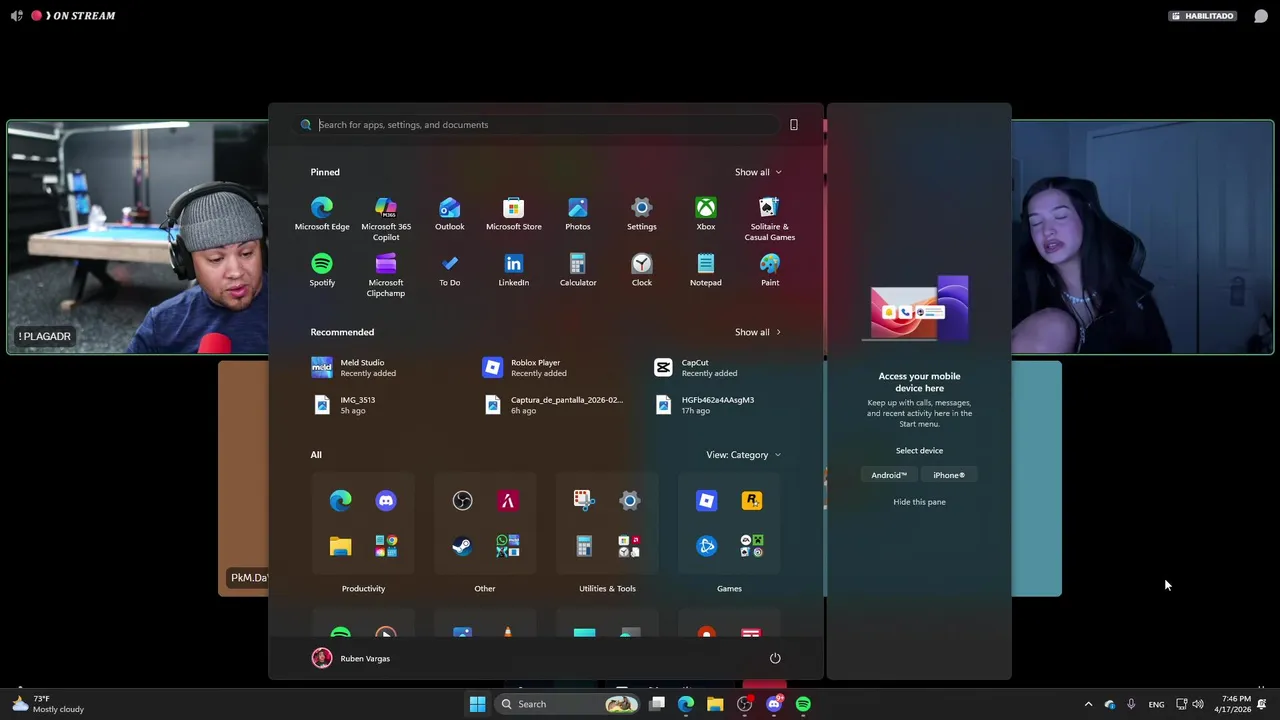Screen dimensions: 1280x720
Task: Open the Paint pinned app
Action: tap(770, 270)
